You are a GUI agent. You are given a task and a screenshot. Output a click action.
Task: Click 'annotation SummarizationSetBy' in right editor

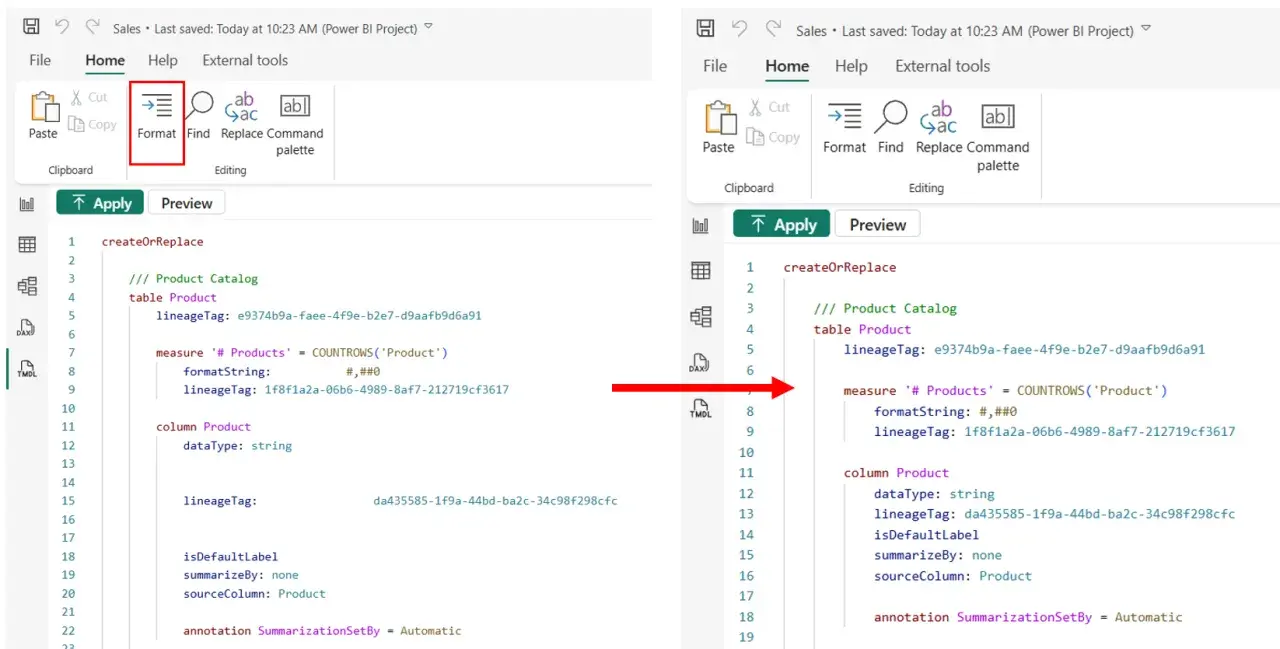coord(983,617)
